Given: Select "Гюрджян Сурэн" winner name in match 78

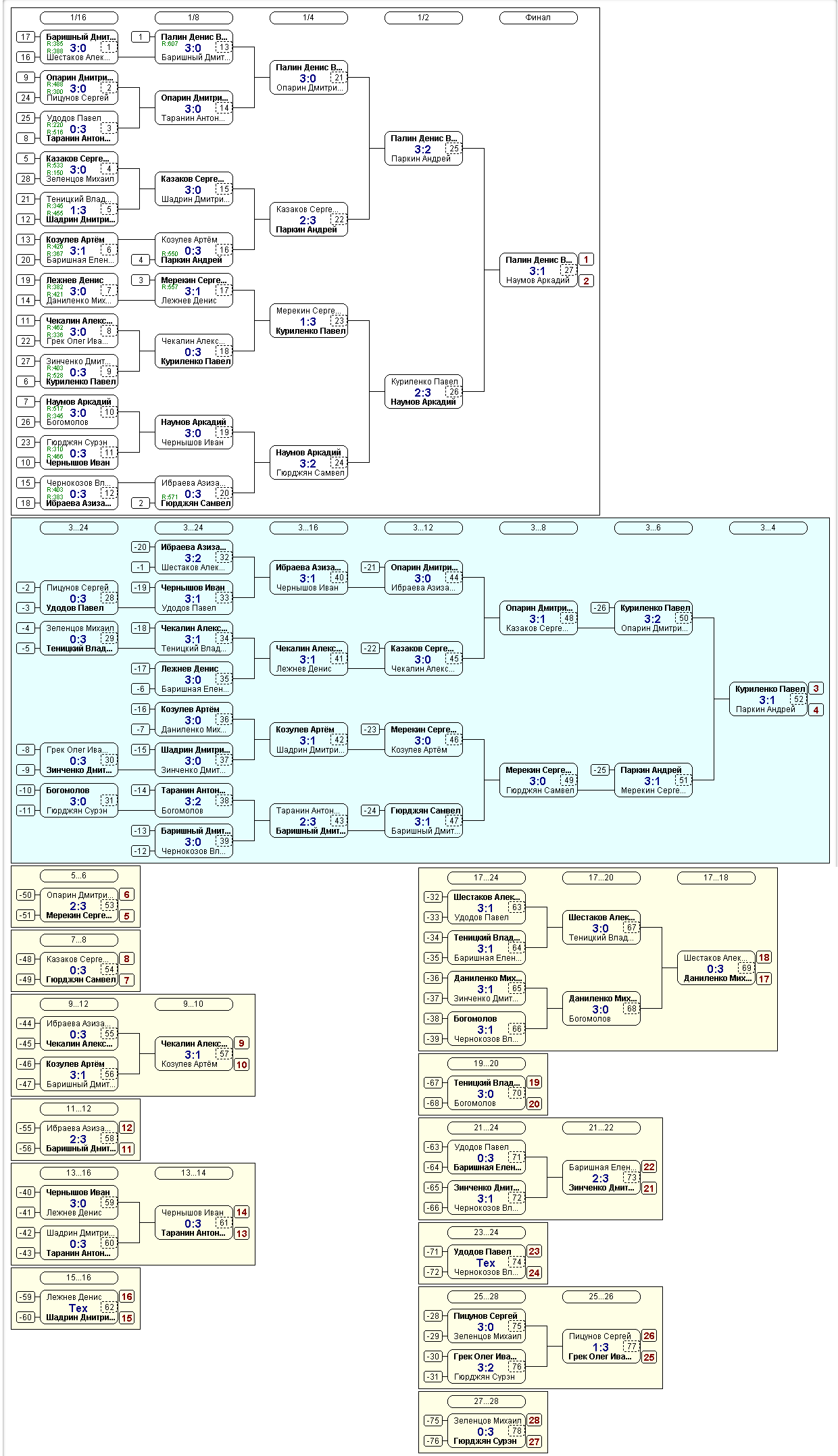Looking at the screenshot, I should 485,1441.
